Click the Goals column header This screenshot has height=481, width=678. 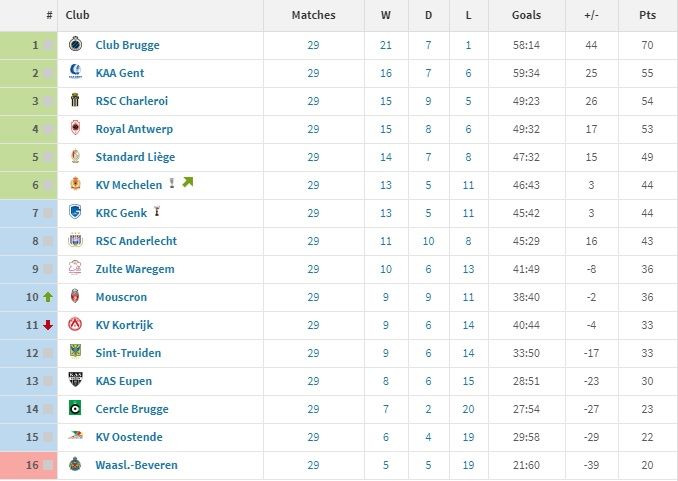coord(526,15)
